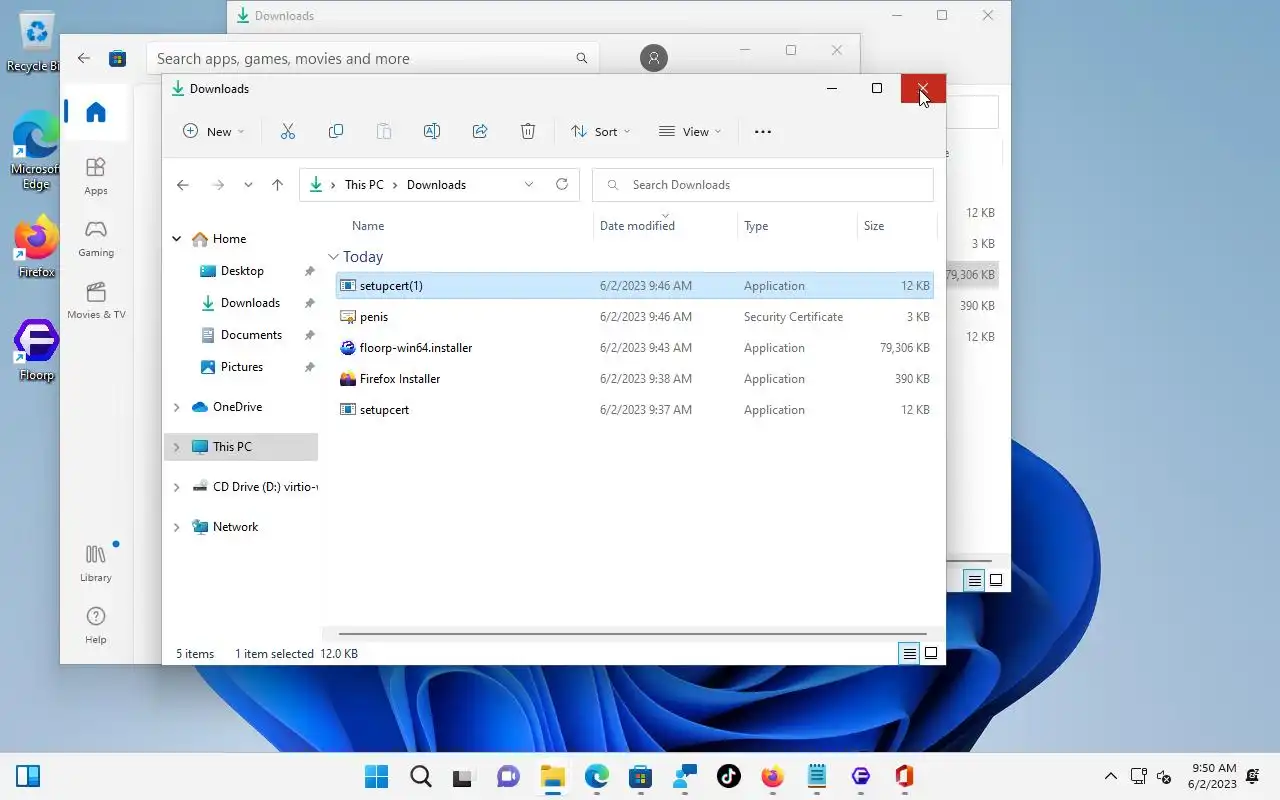Open Apps section in Microsoft Store
The width and height of the screenshot is (1280, 800).
(x=96, y=176)
